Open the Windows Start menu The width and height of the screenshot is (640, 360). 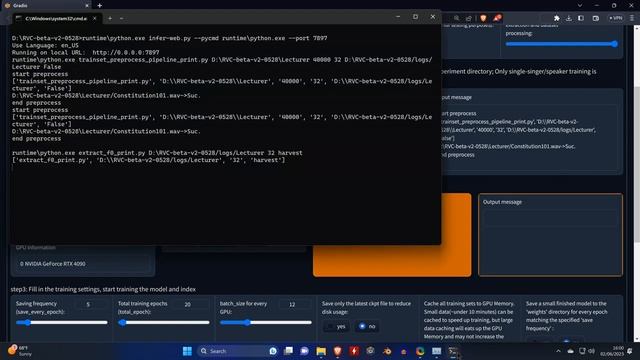coord(187,351)
